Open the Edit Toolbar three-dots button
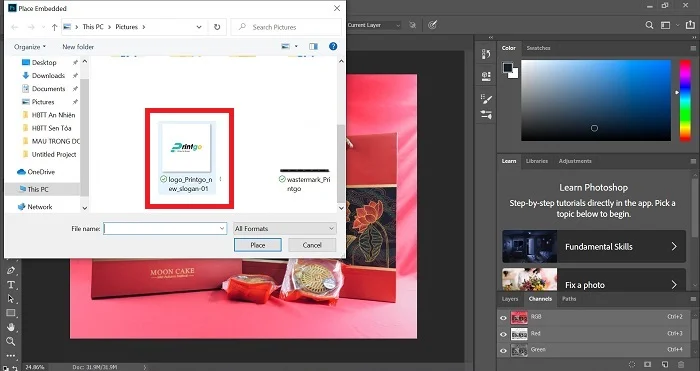This screenshot has height=371, width=700. point(11,356)
